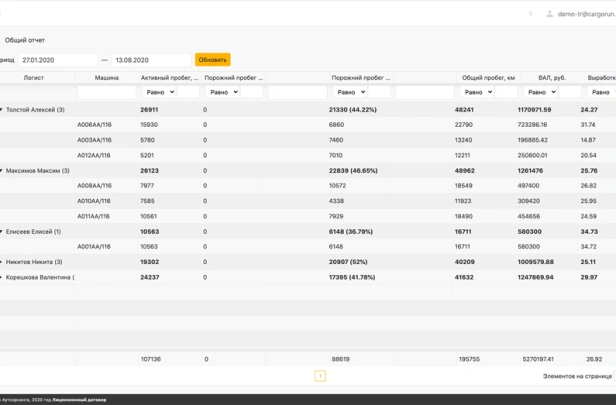This screenshot has width=616, height=405.
Task: Open Равно filter dropdown under Активный пробег
Action: tap(158, 92)
